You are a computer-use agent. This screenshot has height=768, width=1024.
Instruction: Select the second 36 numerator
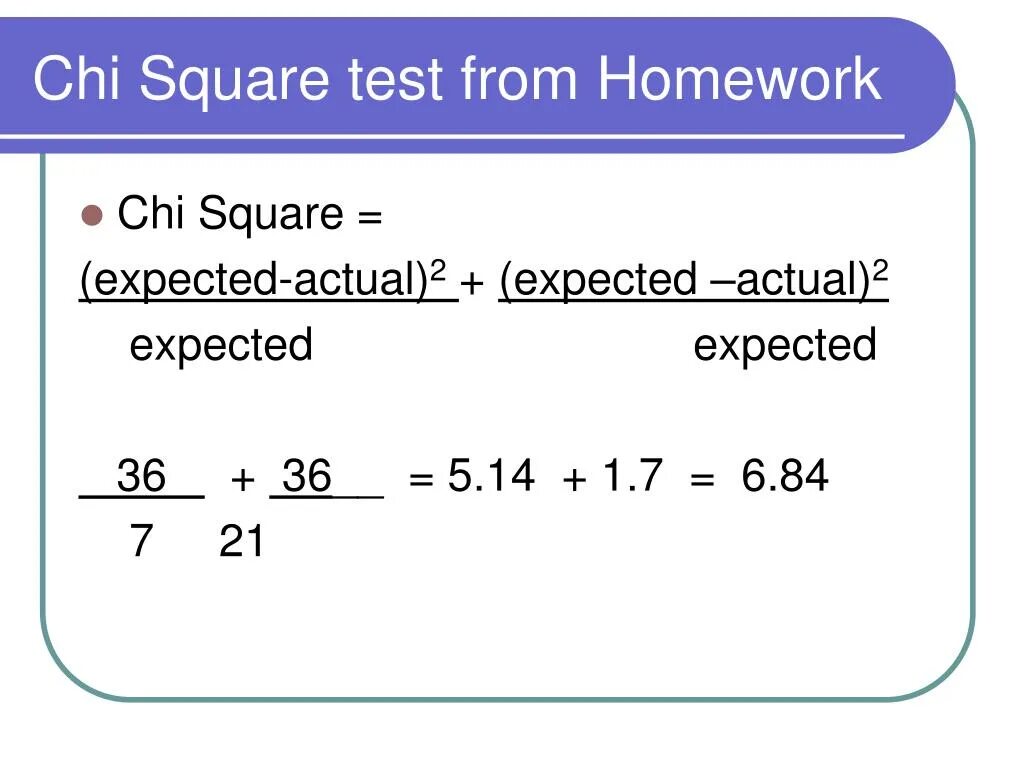307,476
